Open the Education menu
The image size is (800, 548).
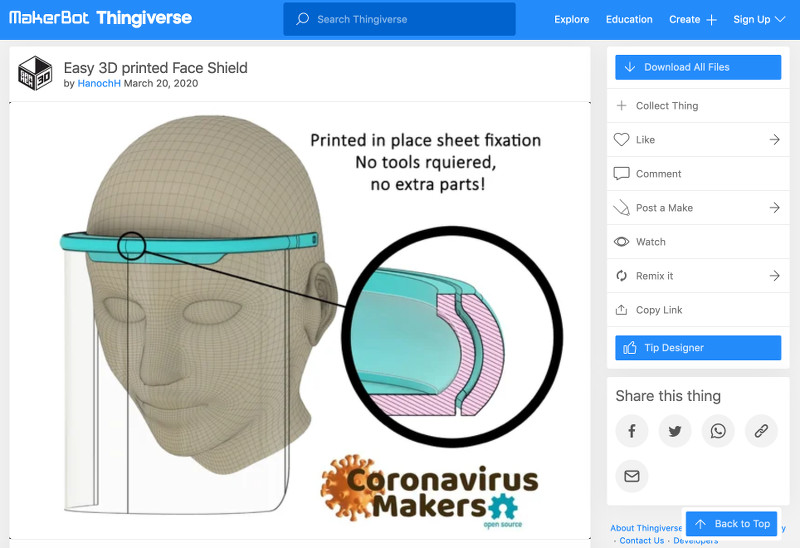coord(629,19)
